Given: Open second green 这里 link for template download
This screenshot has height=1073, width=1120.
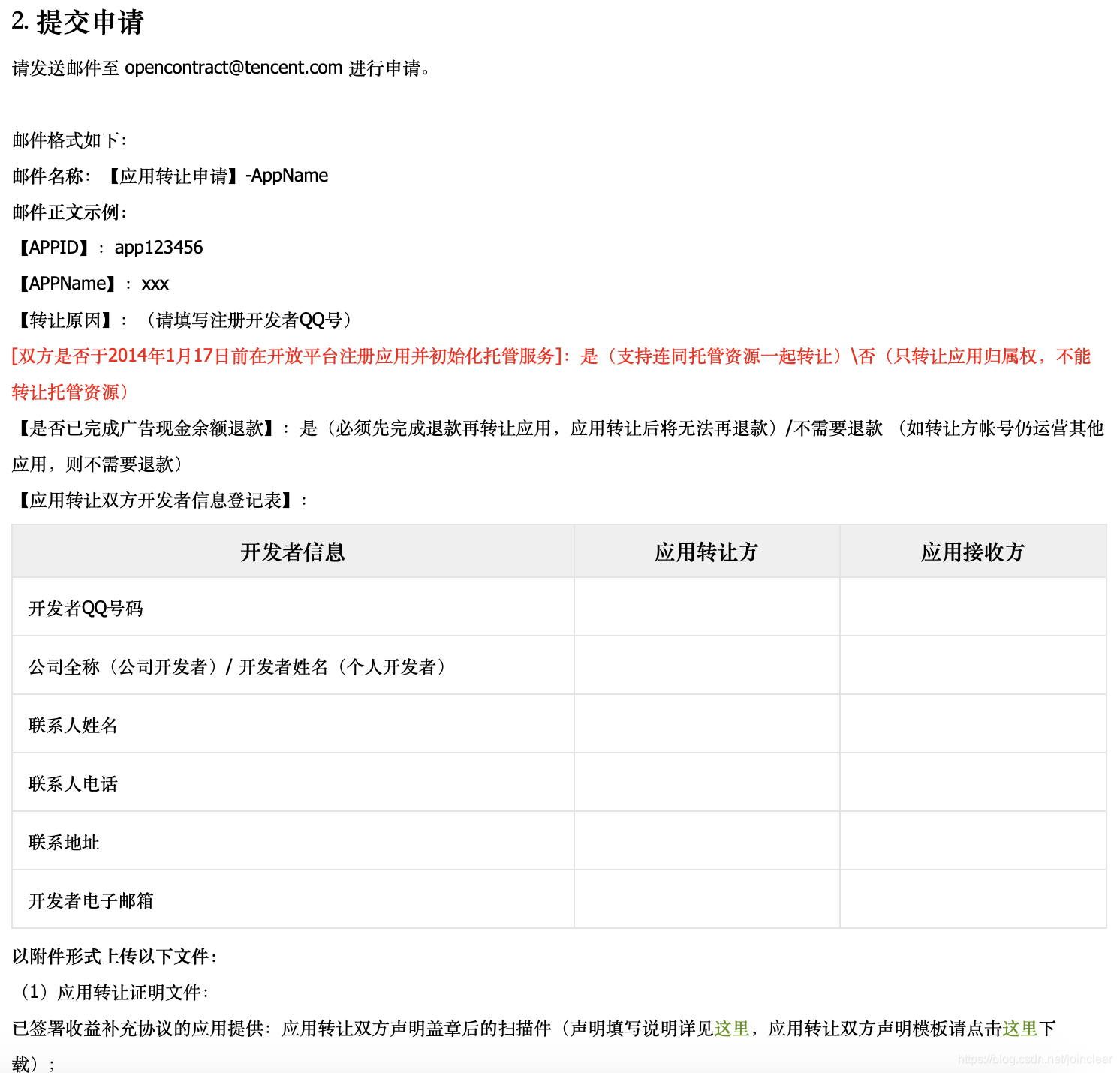Looking at the screenshot, I should click(x=1020, y=1029).
